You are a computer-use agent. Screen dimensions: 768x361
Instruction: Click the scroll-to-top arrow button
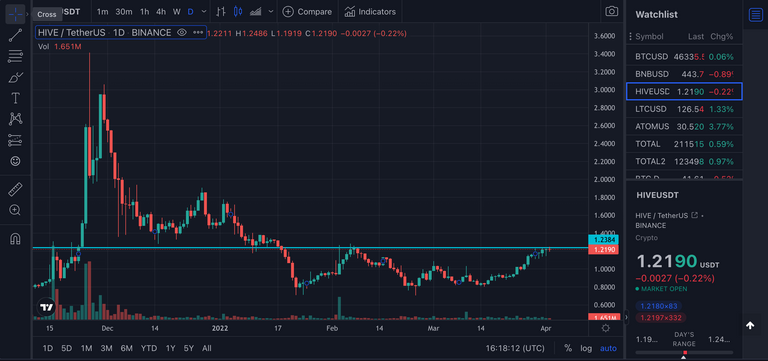(x=750, y=326)
